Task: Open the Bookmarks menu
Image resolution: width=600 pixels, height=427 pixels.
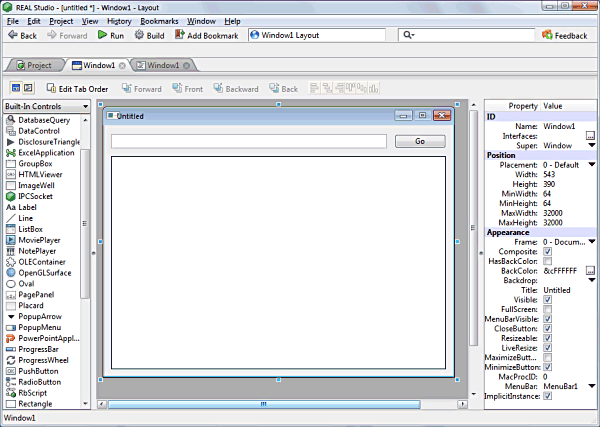Action: click(x=159, y=20)
